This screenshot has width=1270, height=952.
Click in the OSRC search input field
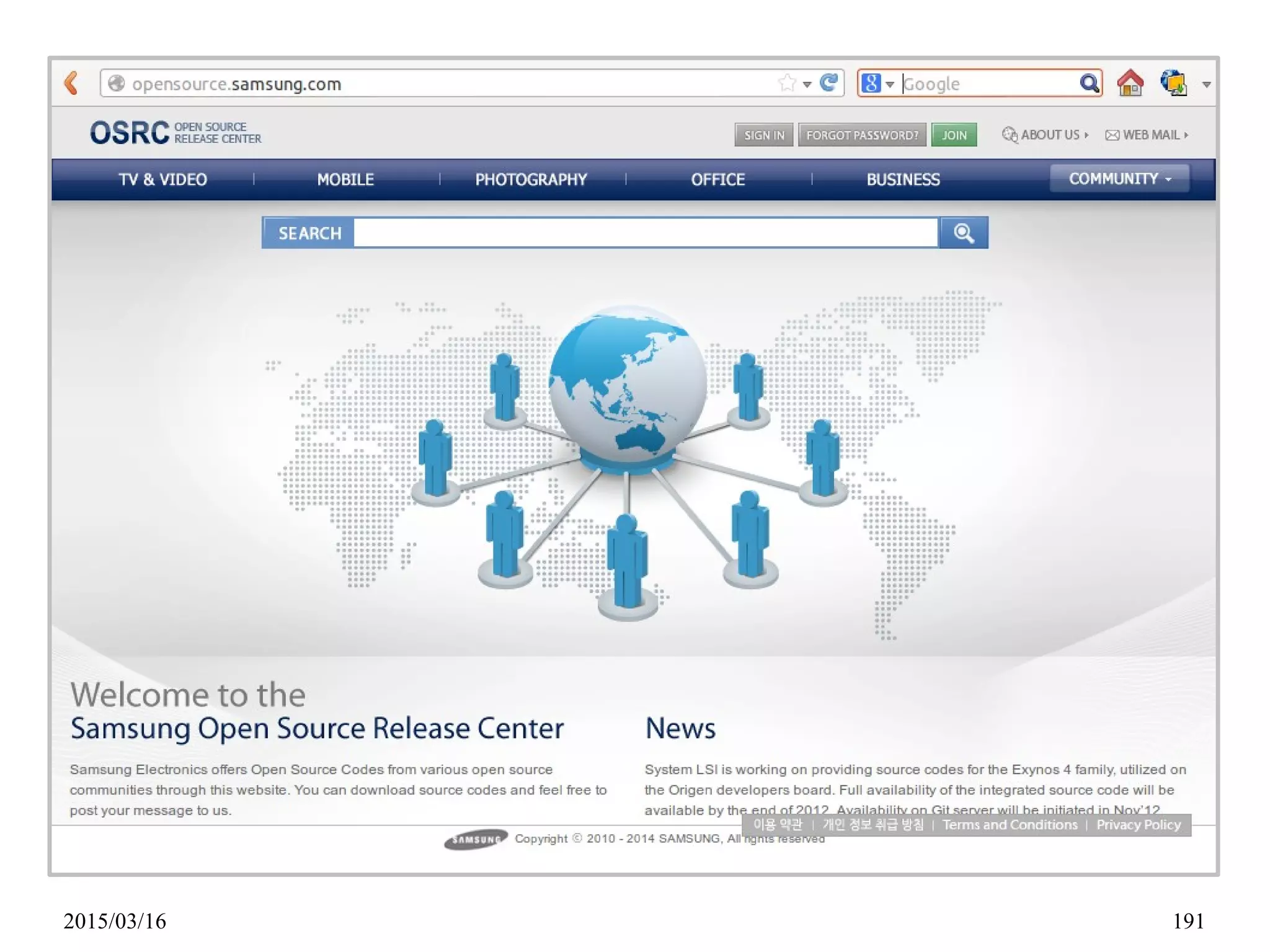point(645,233)
